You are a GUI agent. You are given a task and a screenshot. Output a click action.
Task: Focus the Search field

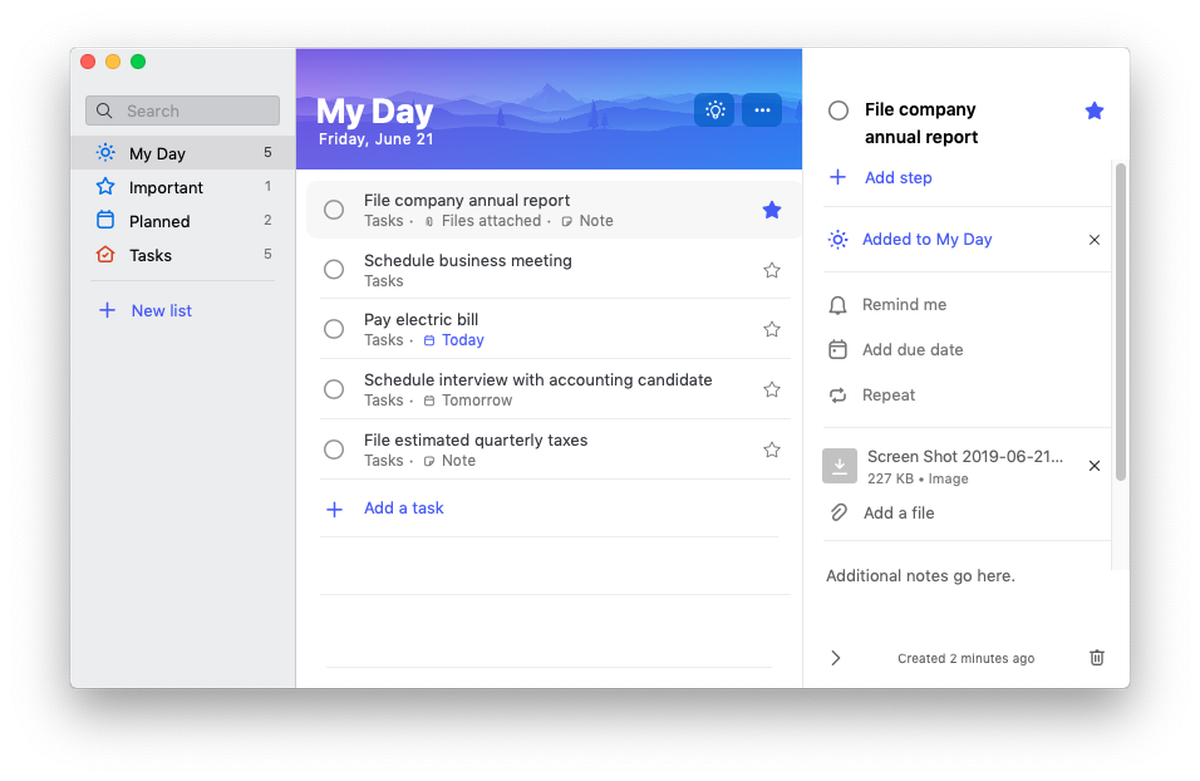coord(183,111)
